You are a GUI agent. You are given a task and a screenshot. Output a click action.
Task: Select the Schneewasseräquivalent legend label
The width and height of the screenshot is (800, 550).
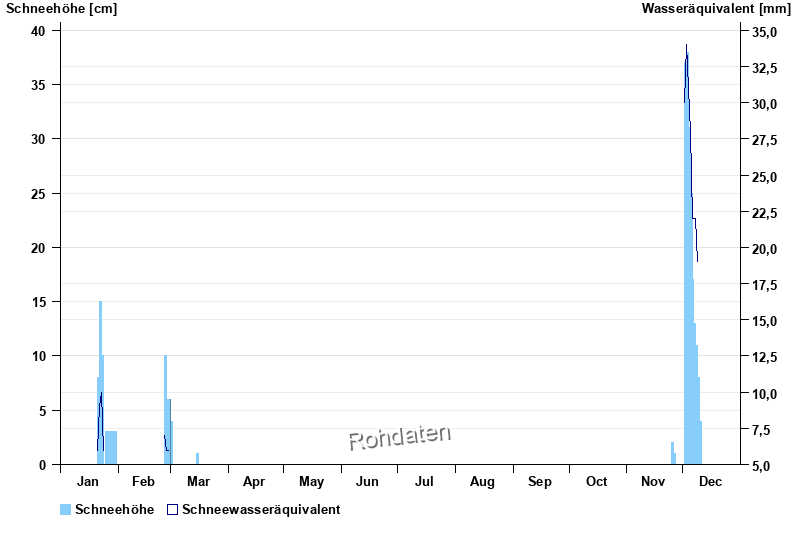pos(261,509)
